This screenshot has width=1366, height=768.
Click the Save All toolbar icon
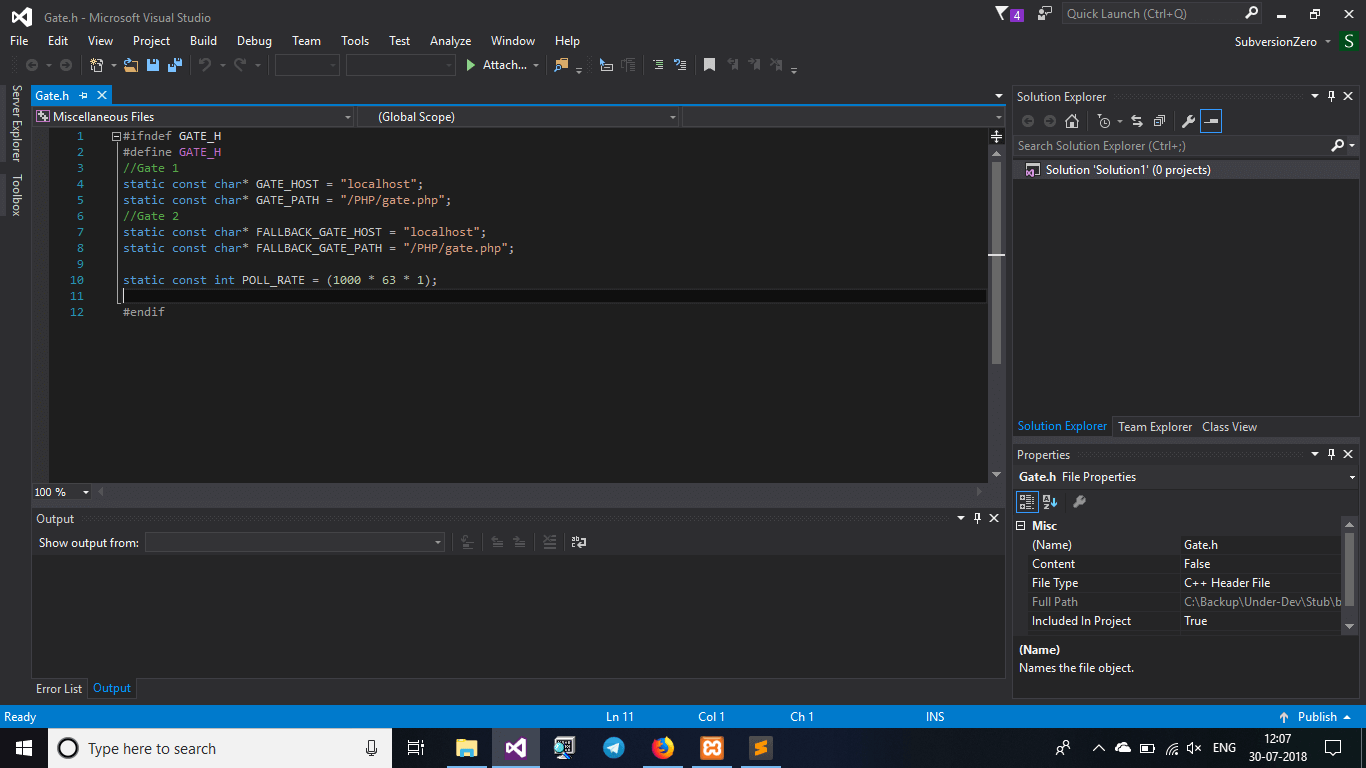tap(175, 65)
